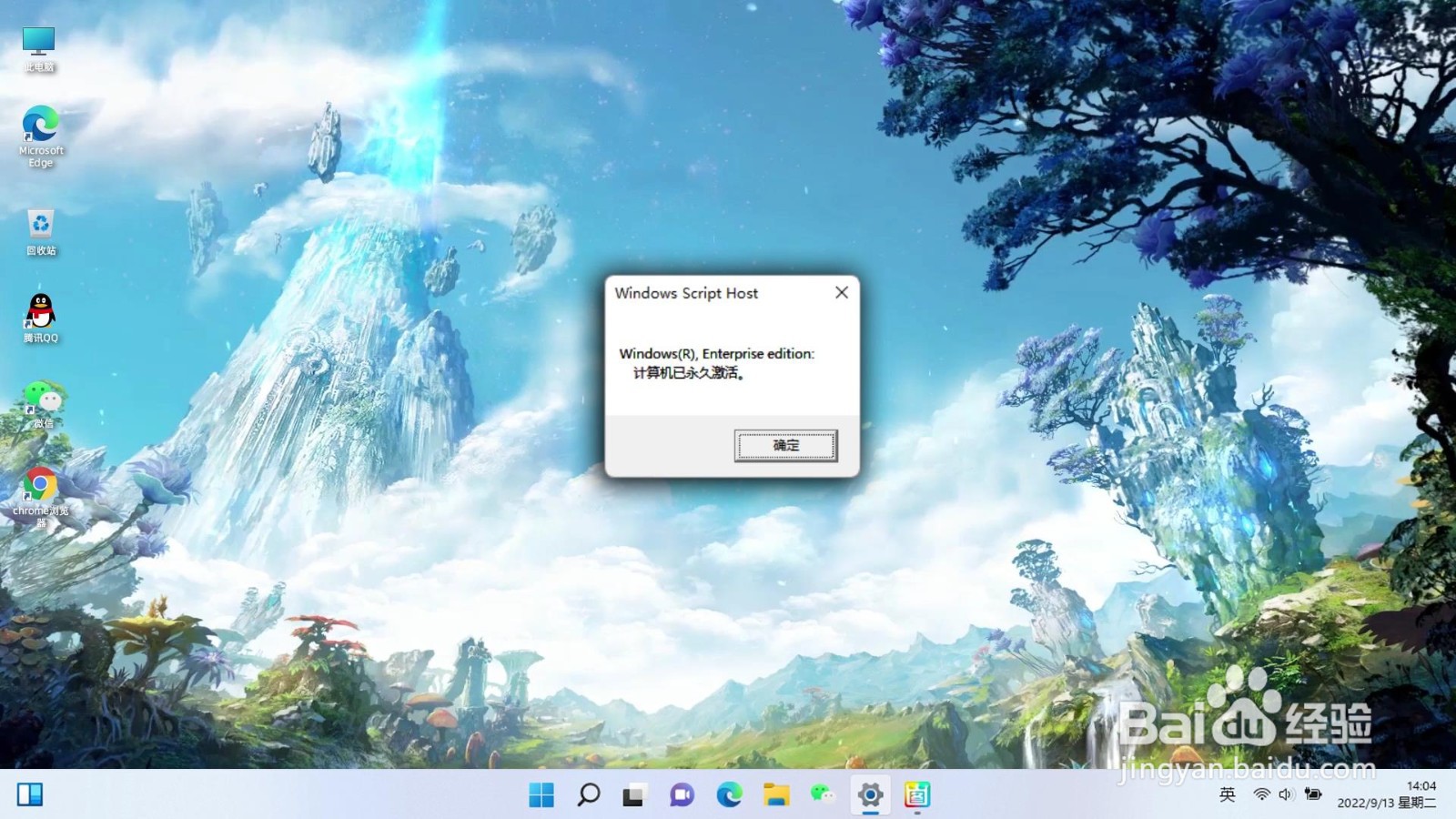Click the 确定 button in the dialog

(786, 446)
